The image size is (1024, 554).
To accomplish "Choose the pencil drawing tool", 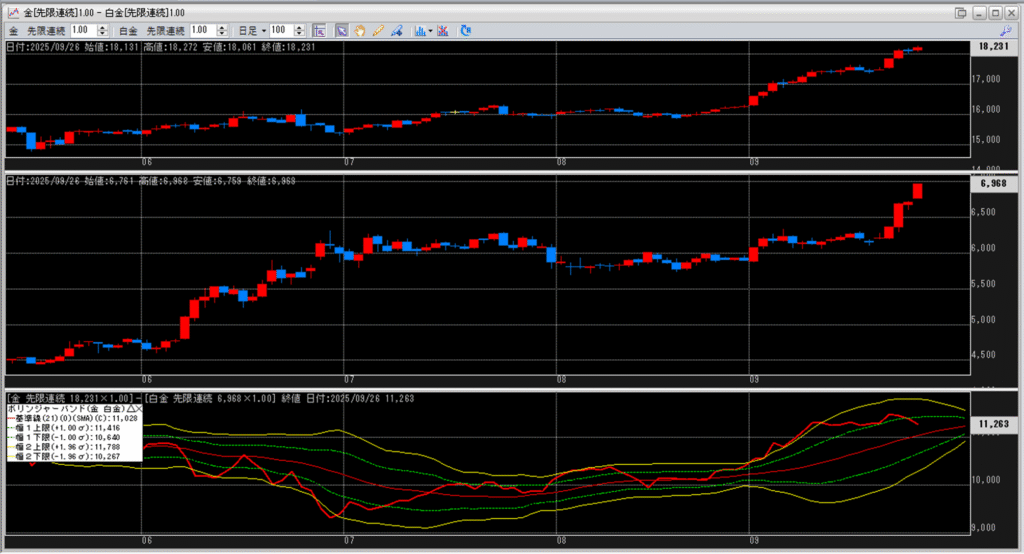I will pos(378,31).
